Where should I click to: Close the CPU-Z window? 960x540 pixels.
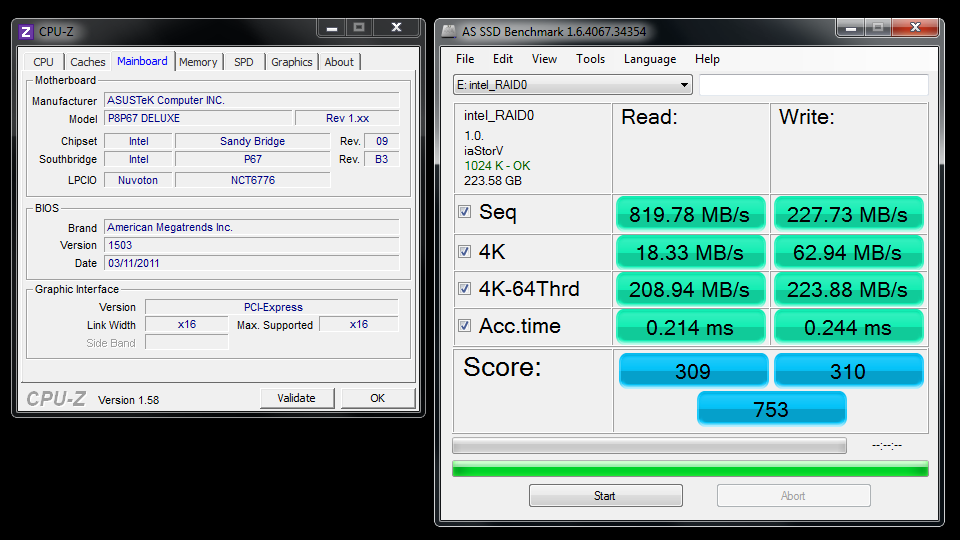click(x=396, y=28)
